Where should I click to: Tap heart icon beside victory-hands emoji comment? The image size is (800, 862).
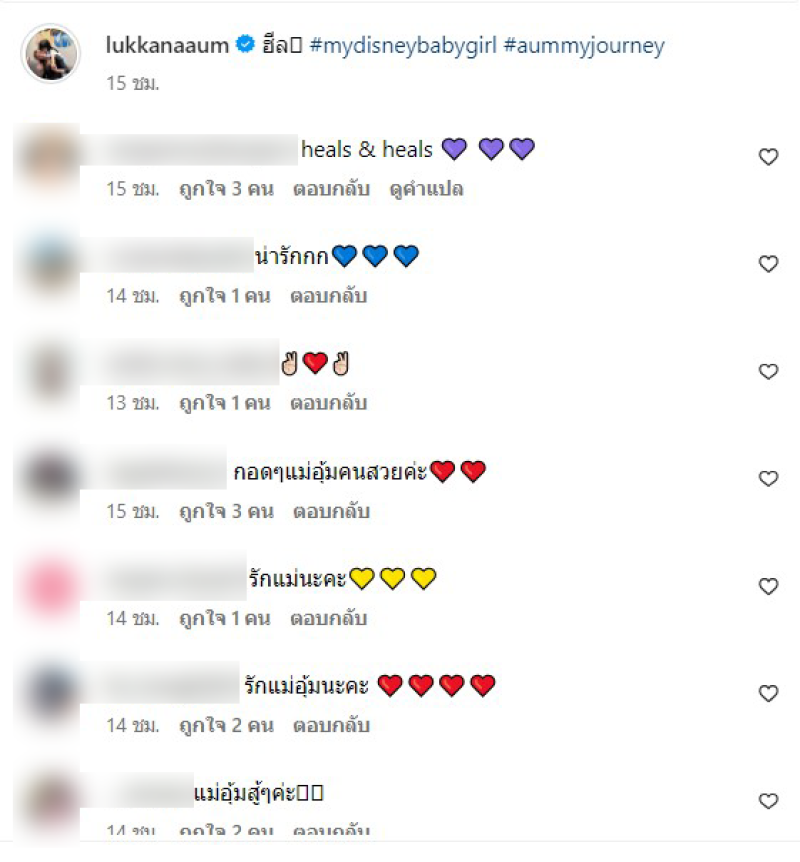[x=768, y=372]
